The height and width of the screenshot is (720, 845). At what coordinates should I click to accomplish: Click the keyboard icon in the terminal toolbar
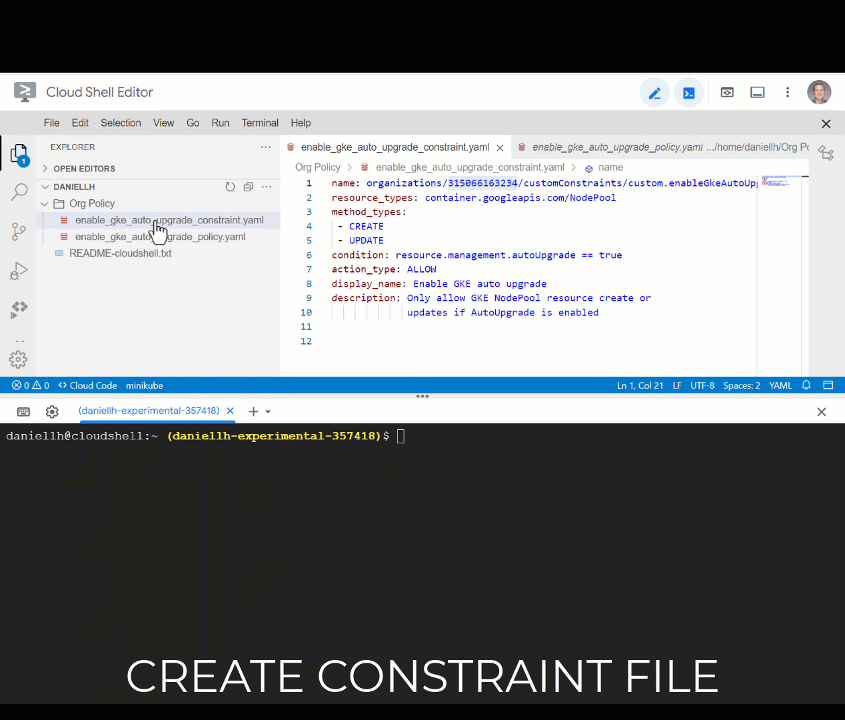pos(22,411)
